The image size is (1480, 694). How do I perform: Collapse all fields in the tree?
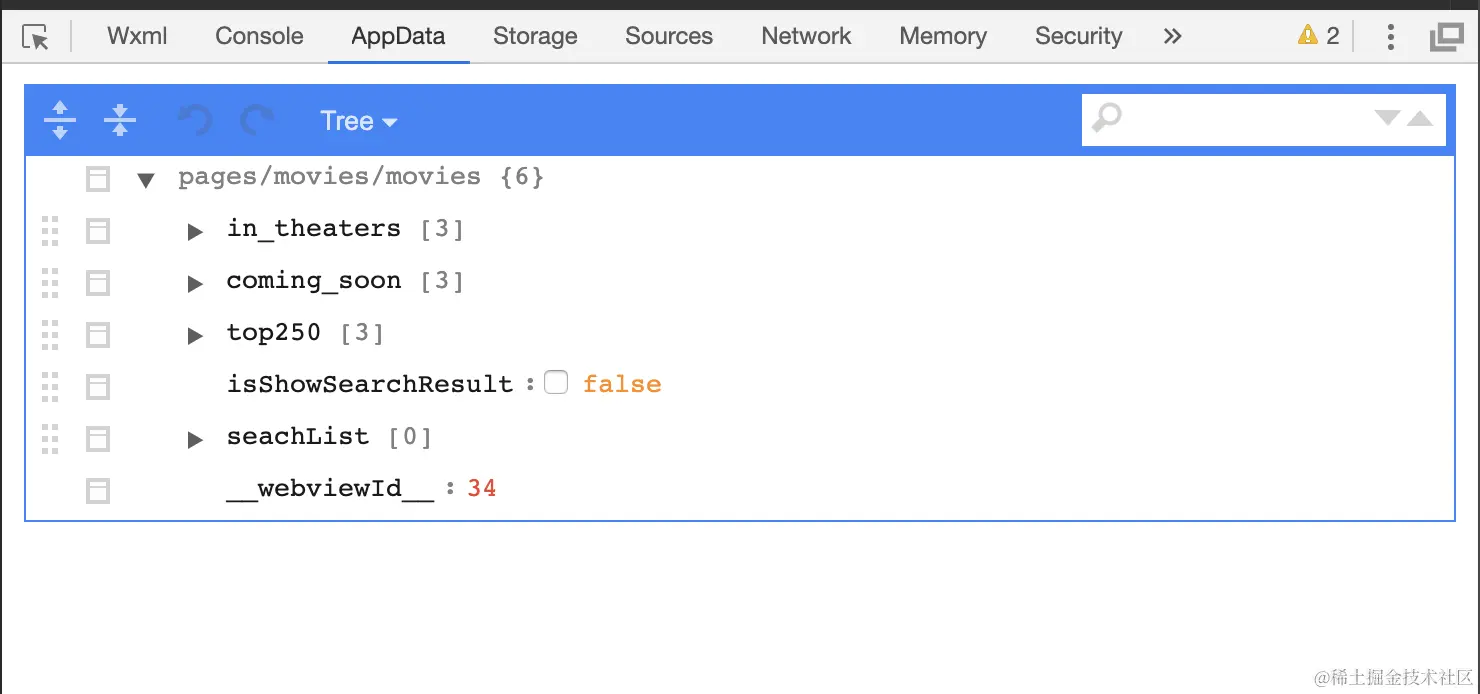119,120
